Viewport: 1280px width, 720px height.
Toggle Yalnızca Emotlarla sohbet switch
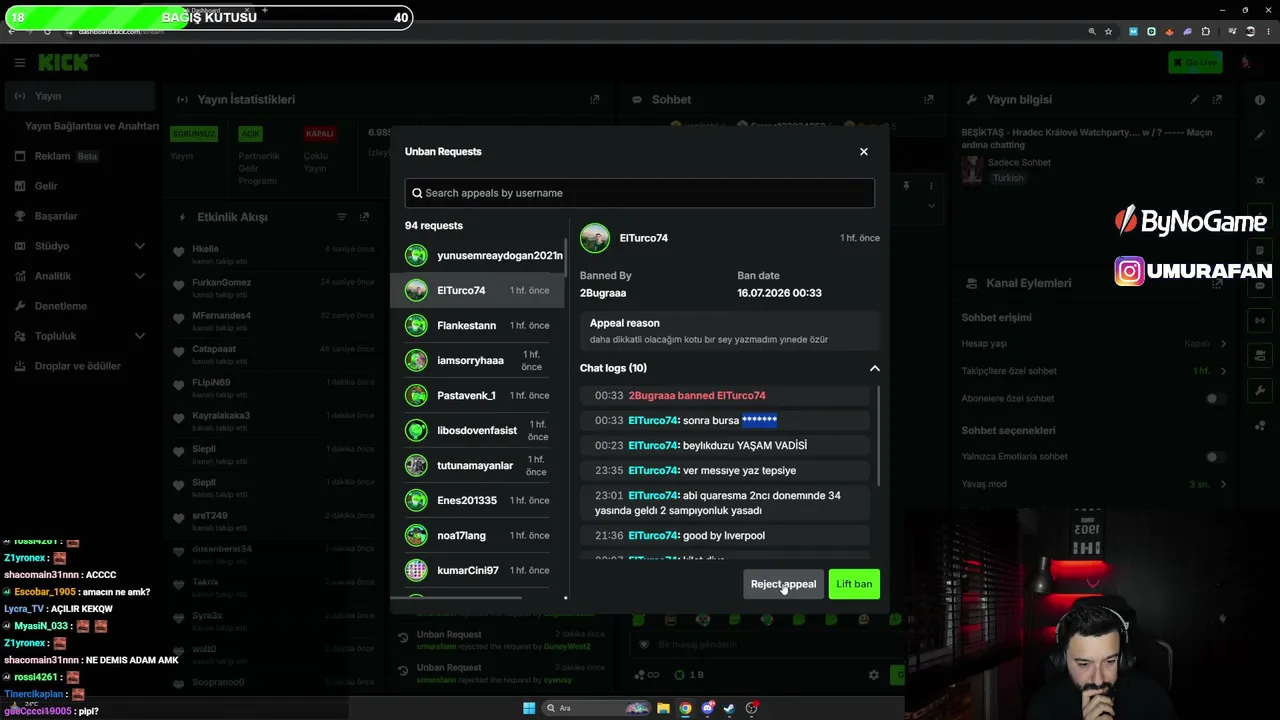(x=1215, y=457)
